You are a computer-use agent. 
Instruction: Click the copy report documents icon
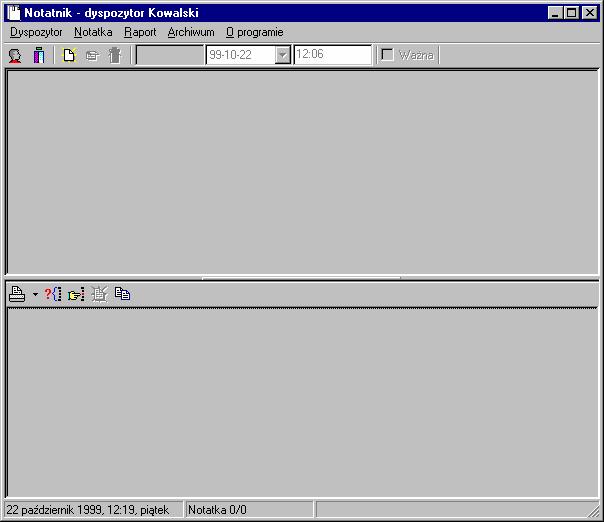(x=122, y=294)
